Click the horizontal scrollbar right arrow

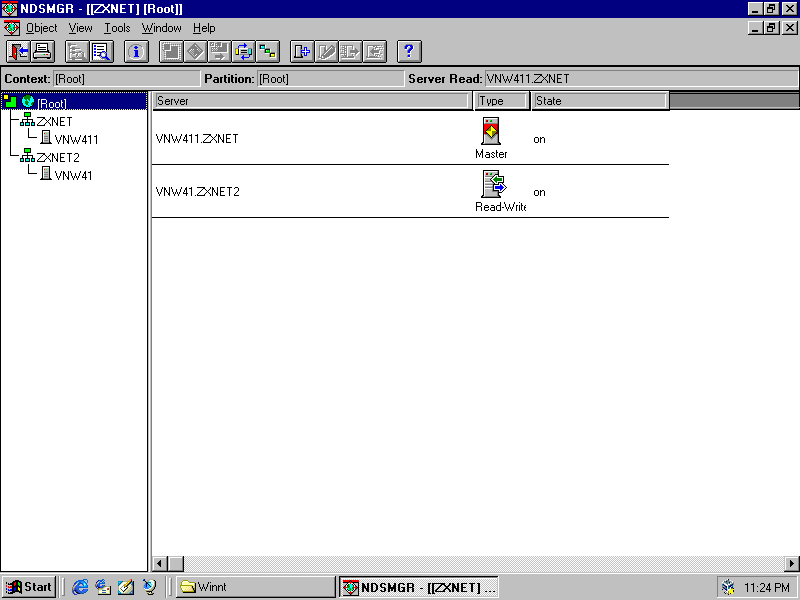tap(792, 564)
